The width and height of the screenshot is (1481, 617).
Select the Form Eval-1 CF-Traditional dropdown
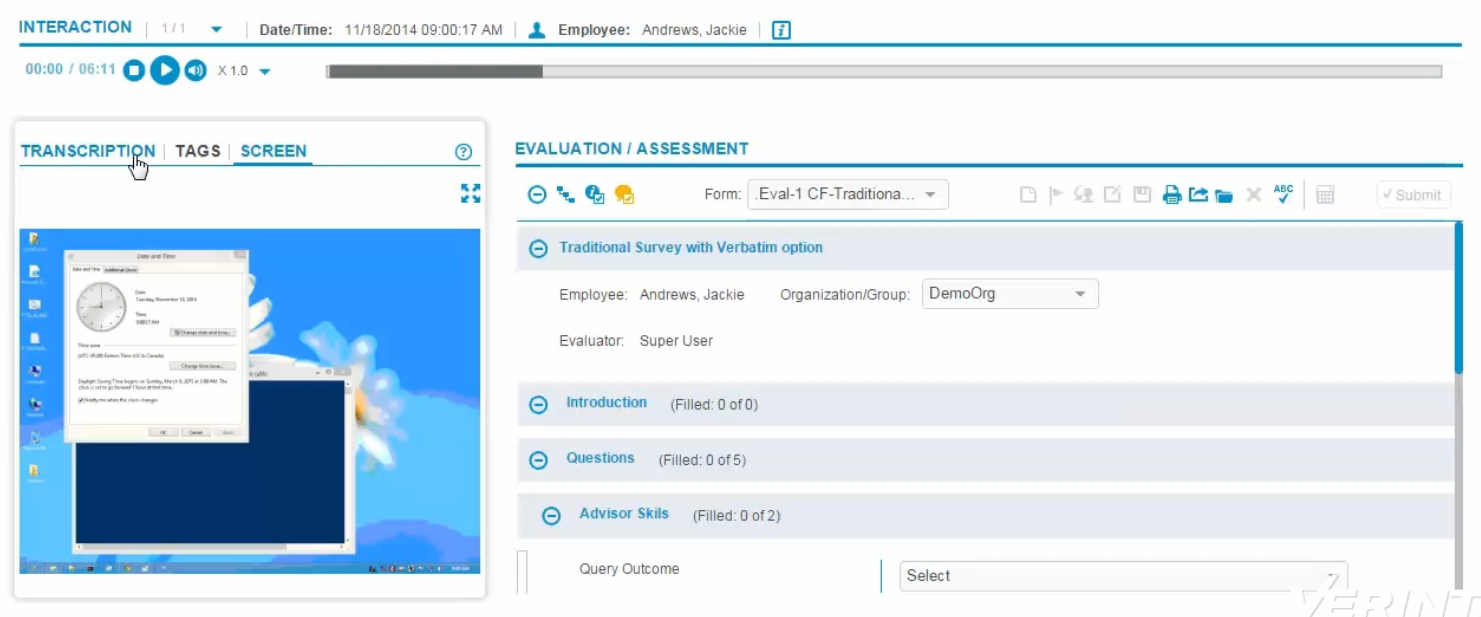[847, 194]
